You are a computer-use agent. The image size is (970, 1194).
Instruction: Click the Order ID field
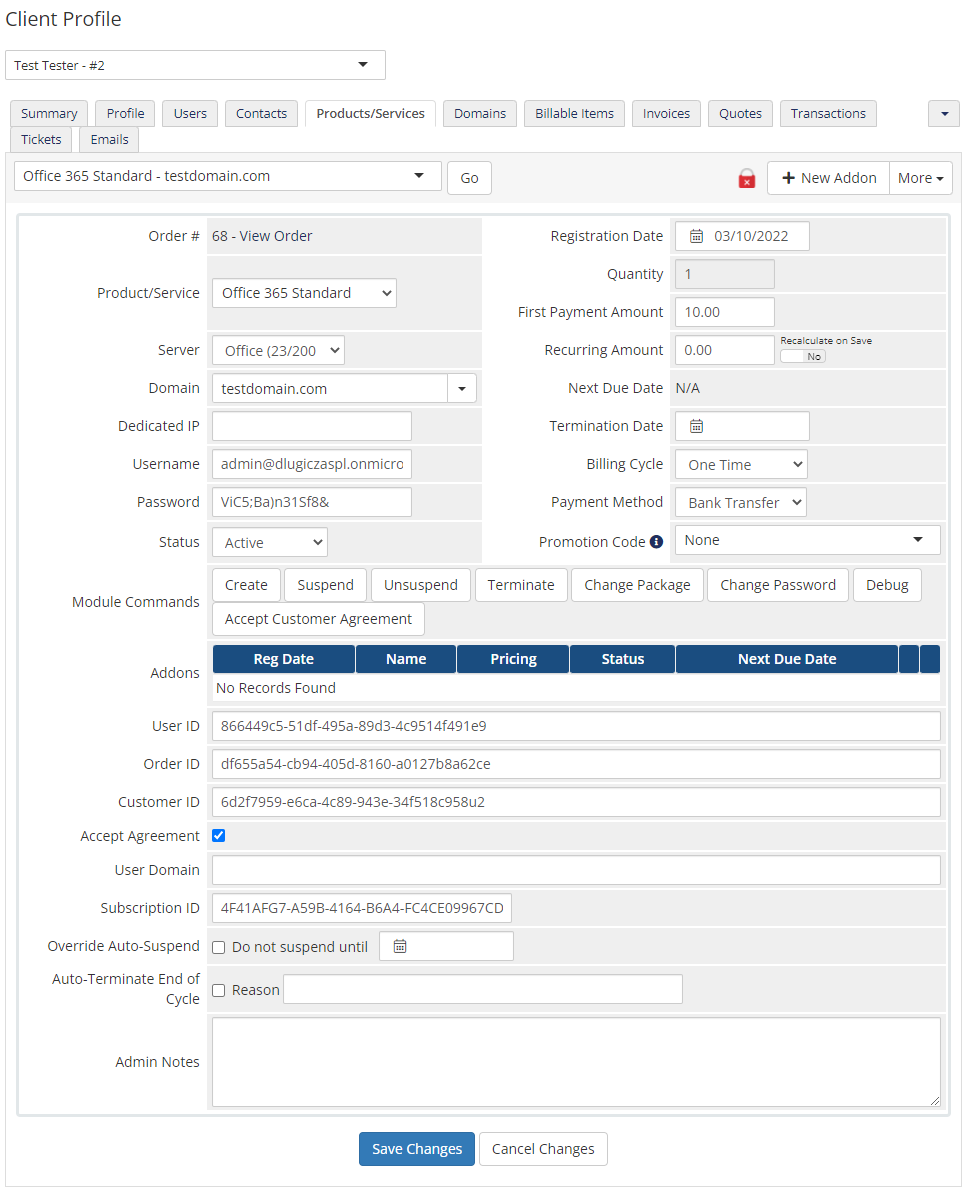576,764
